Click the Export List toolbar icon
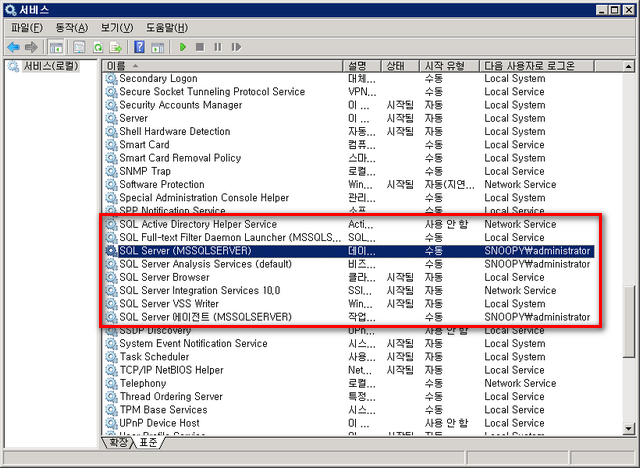 click(x=116, y=47)
